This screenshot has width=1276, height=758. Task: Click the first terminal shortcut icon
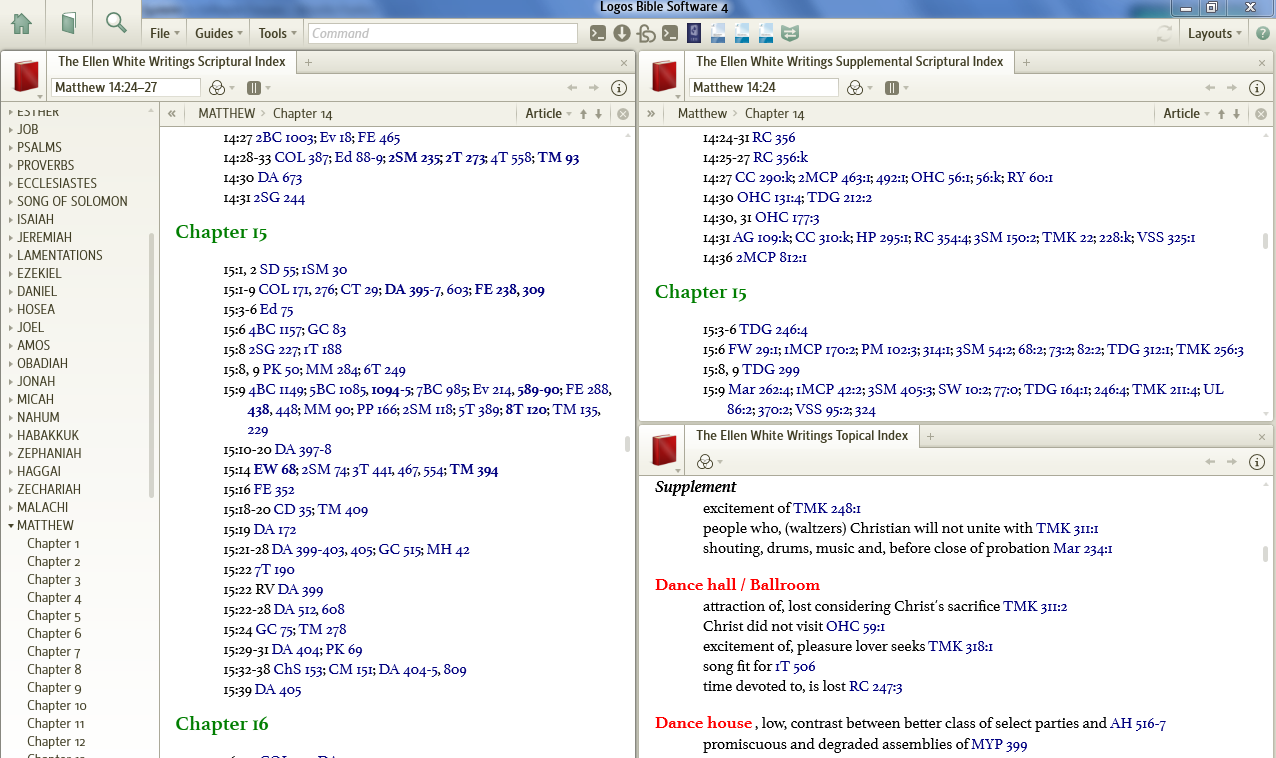point(597,33)
